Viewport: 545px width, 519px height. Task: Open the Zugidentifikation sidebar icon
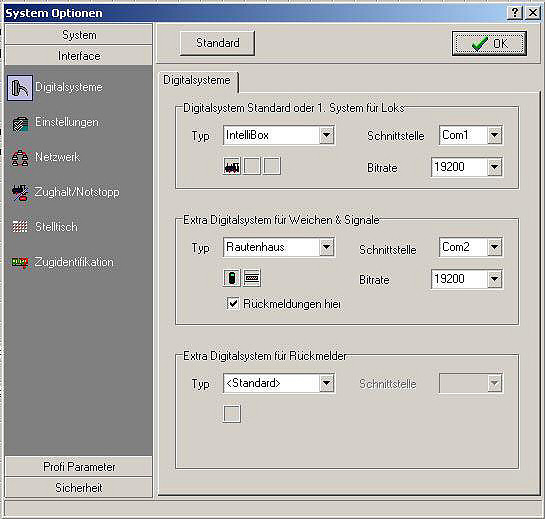(20, 262)
